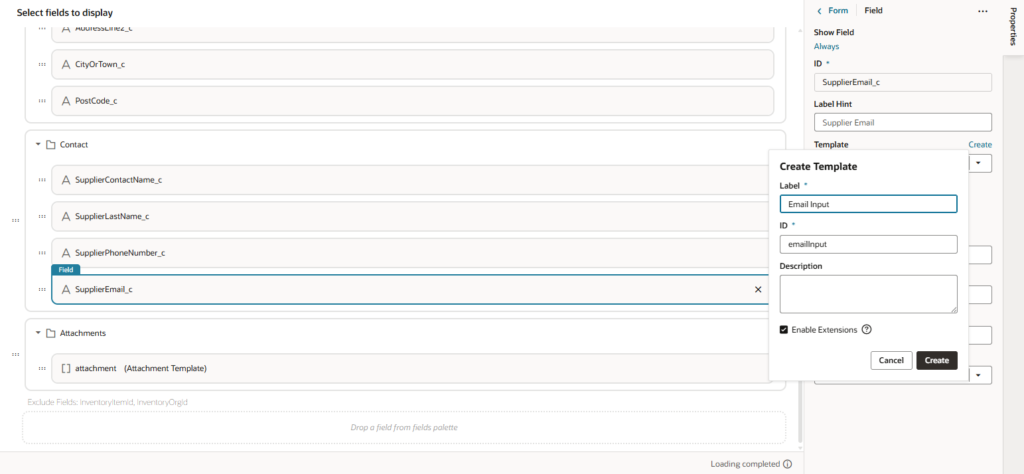Click the drag handle for SupplierContactName_c
Image resolution: width=1024 pixels, height=474 pixels.
(42, 180)
